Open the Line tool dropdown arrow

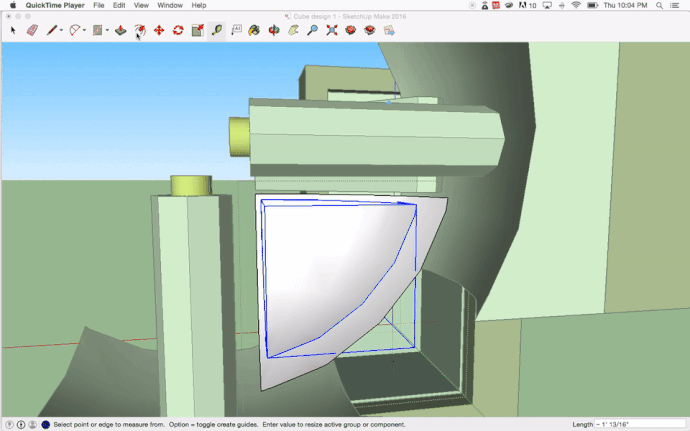[61, 30]
